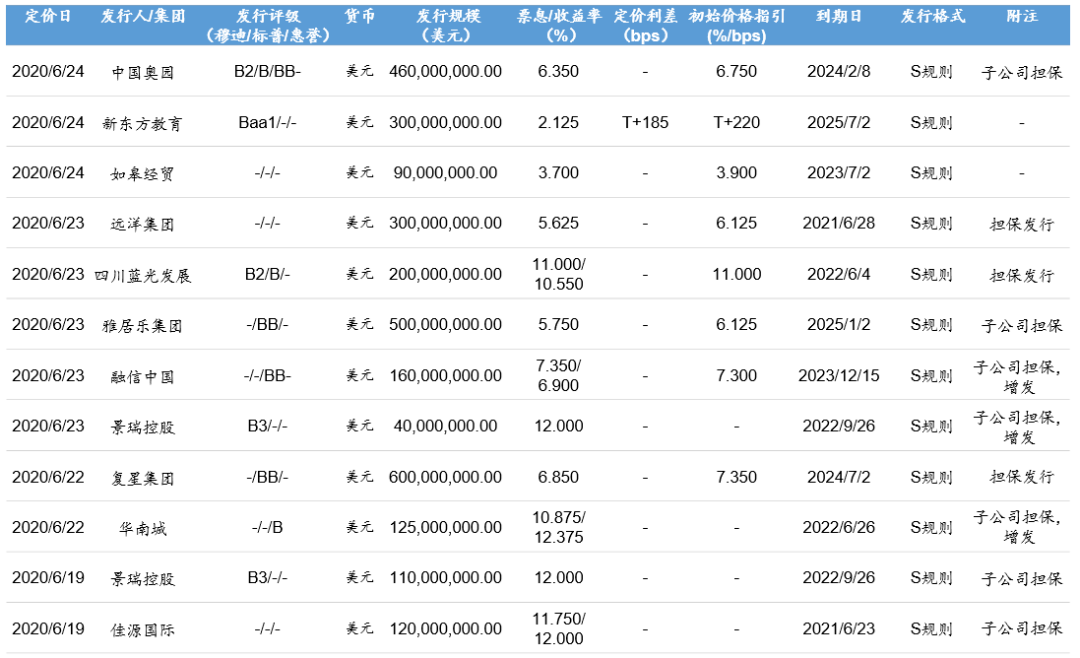Select maturity date 2025/1/2

pos(839,325)
